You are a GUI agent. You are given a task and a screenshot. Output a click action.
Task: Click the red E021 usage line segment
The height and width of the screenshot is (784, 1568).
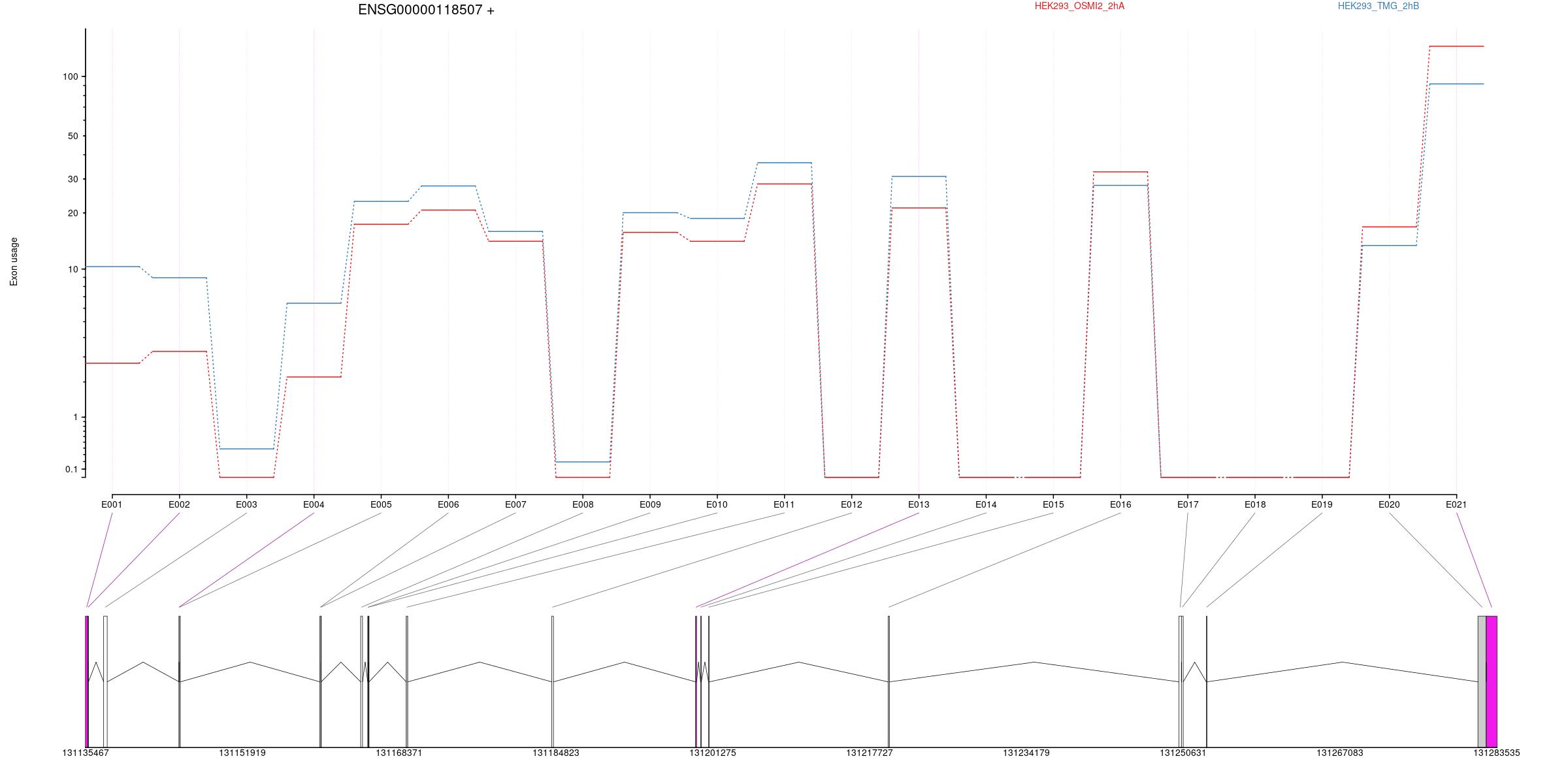point(1456,46)
